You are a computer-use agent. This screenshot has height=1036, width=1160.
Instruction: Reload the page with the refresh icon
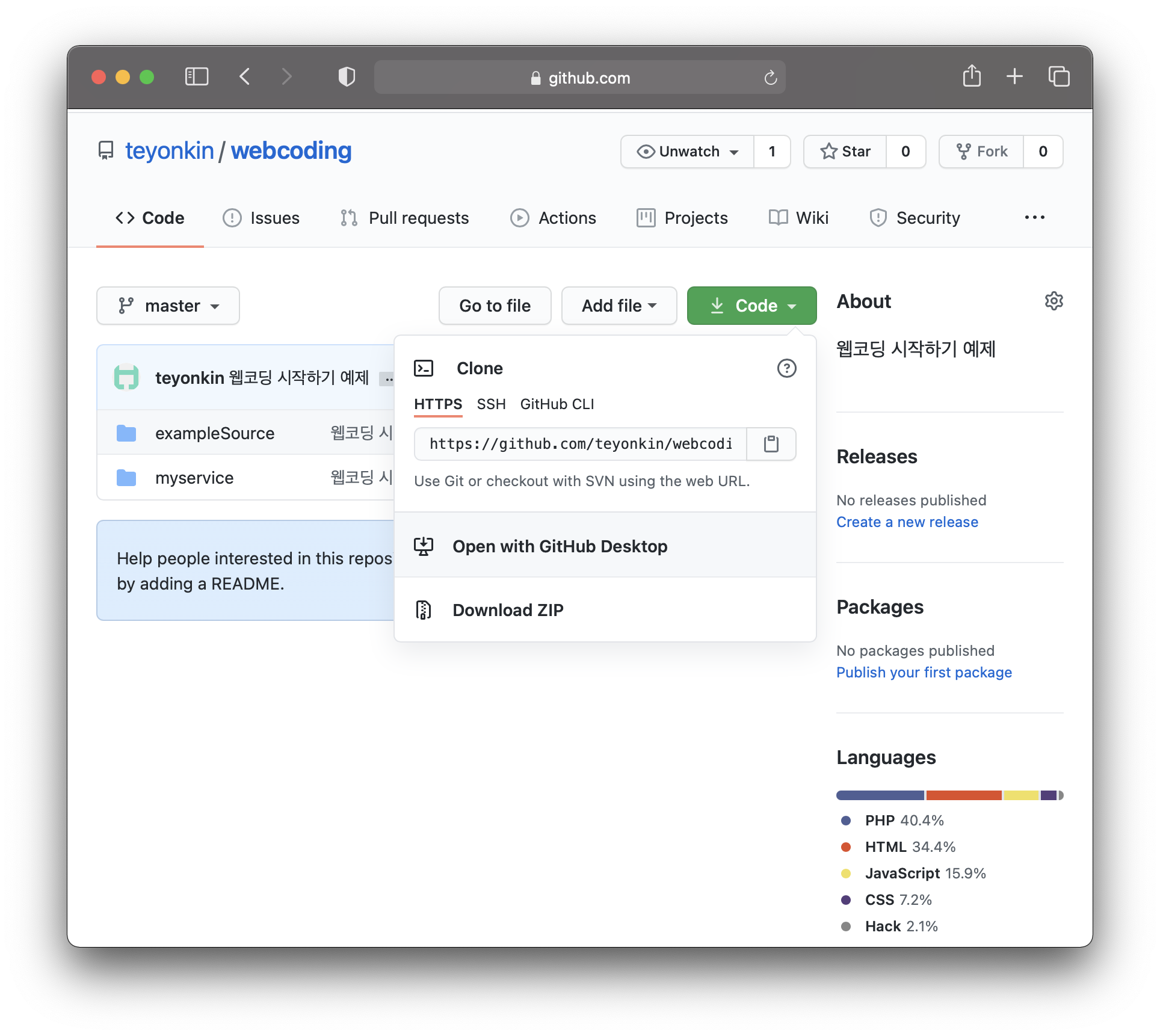coord(770,78)
